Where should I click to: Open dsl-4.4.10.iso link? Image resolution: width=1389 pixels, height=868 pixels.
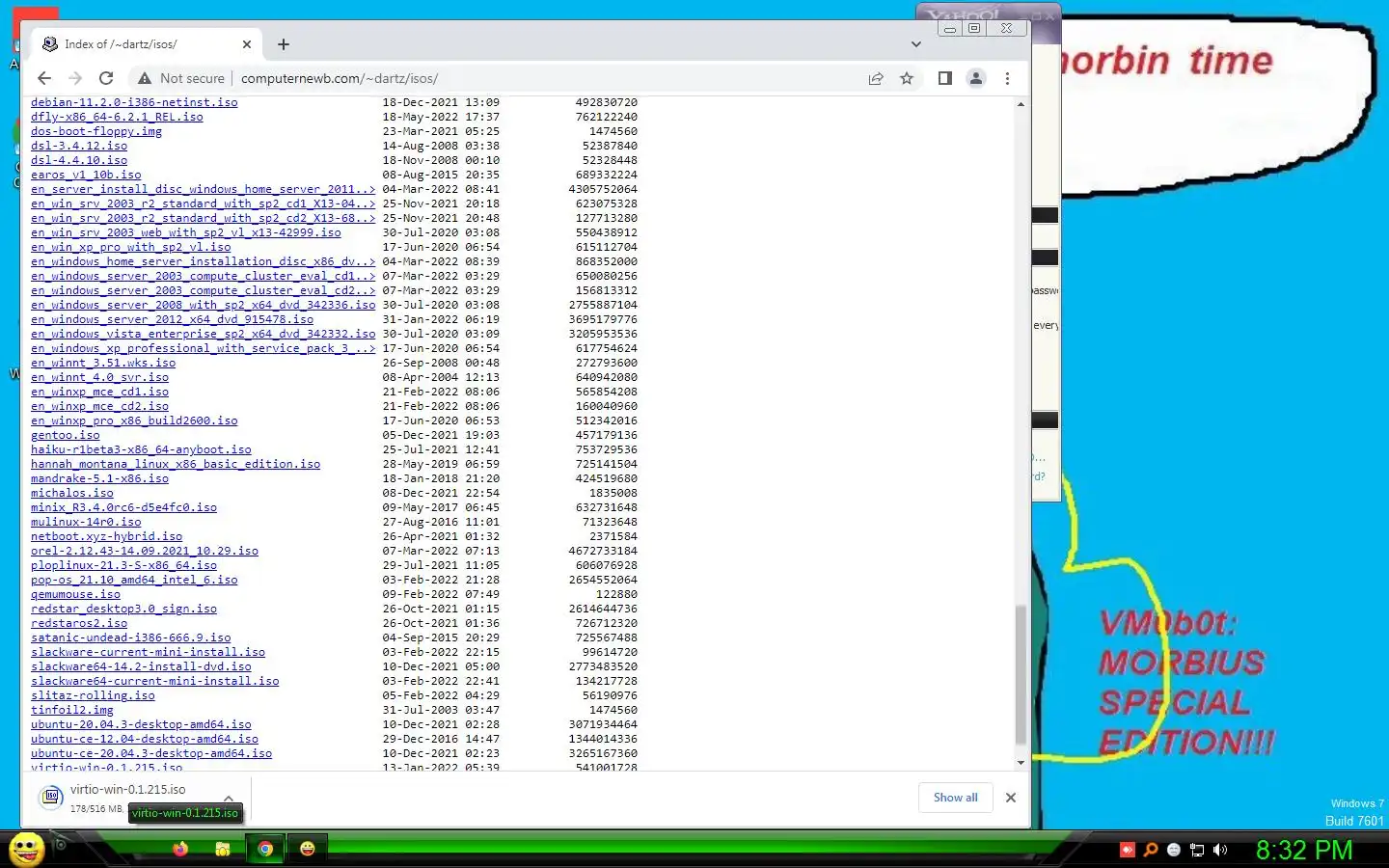79,160
